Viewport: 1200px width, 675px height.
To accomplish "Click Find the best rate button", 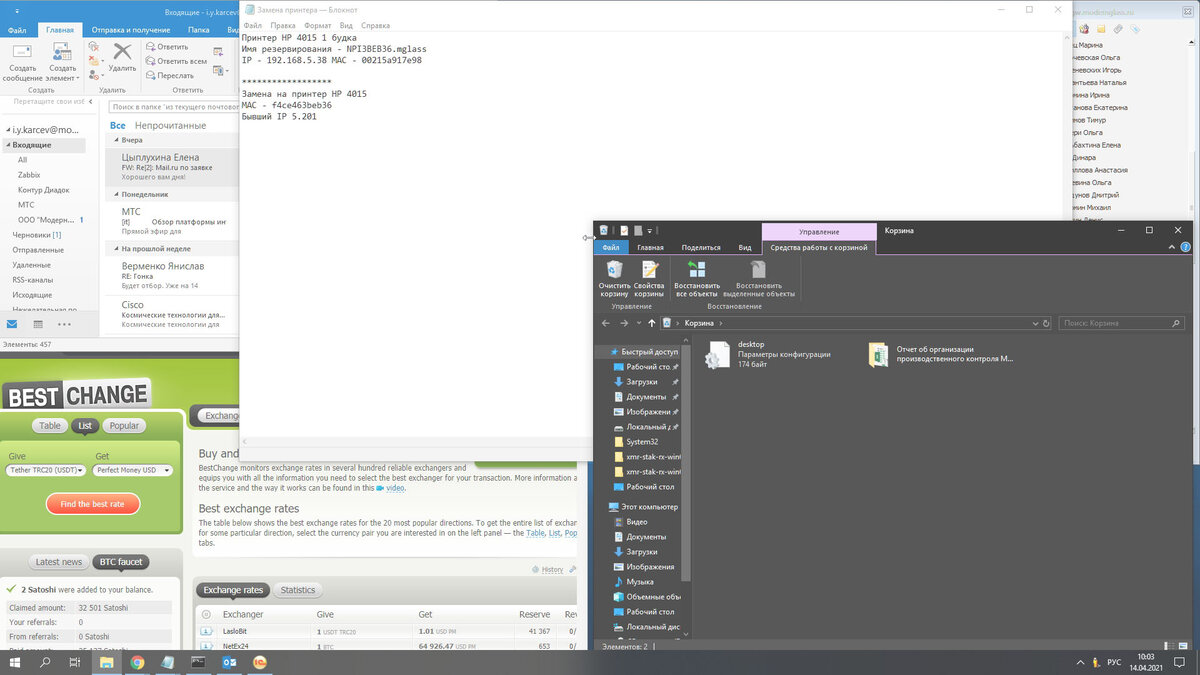I will click(93, 504).
